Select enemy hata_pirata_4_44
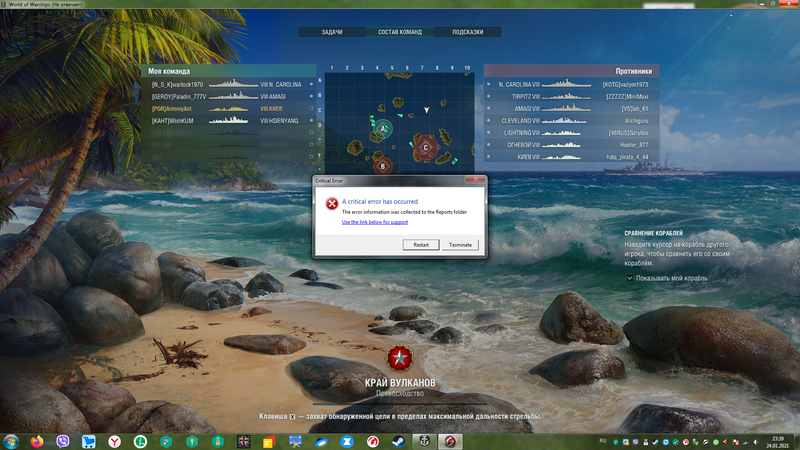The image size is (800, 450). [627, 157]
